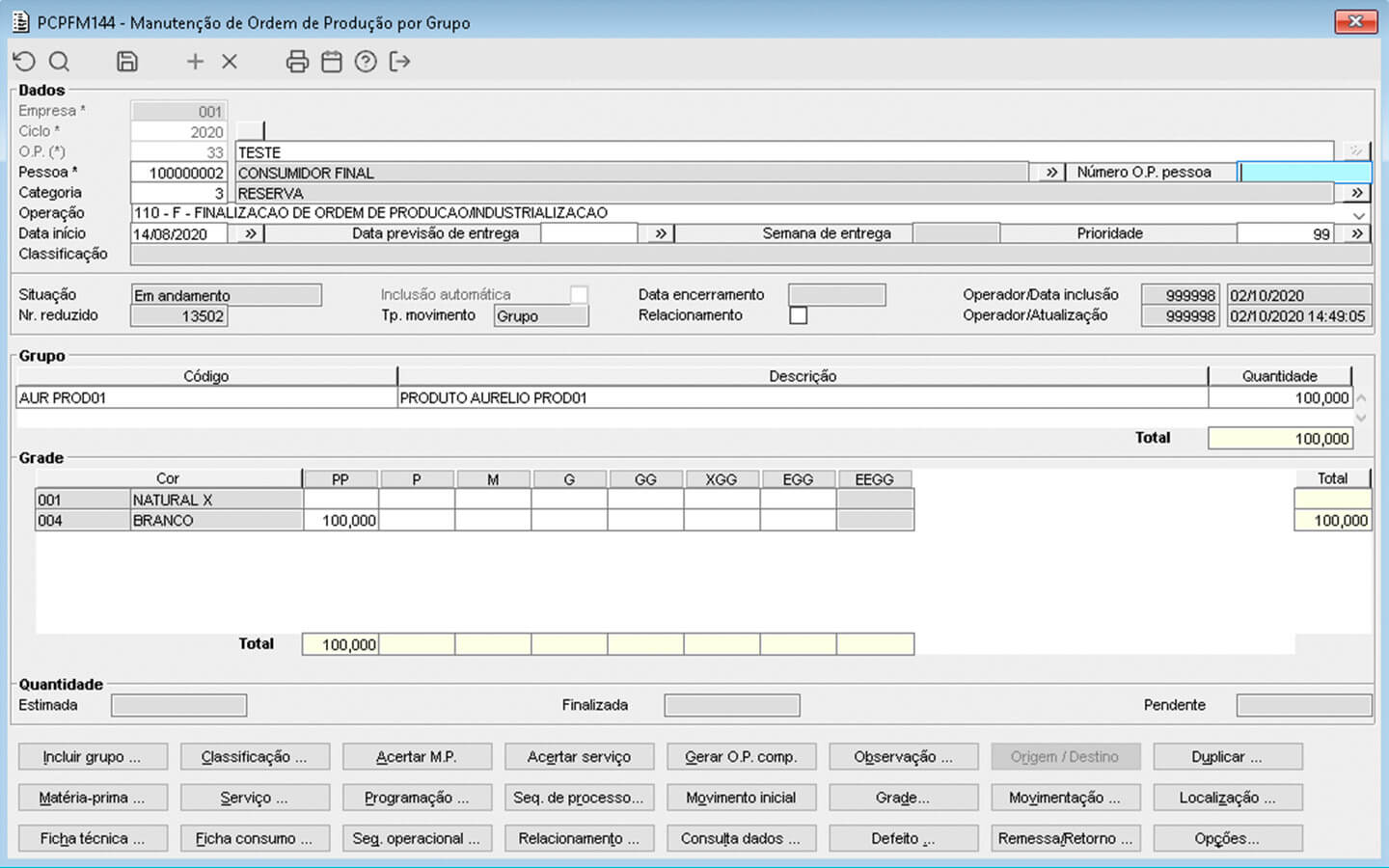Click the Número O.P. pessoa input field
Image resolution: width=1389 pixels, height=868 pixels.
[x=1304, y=173]
